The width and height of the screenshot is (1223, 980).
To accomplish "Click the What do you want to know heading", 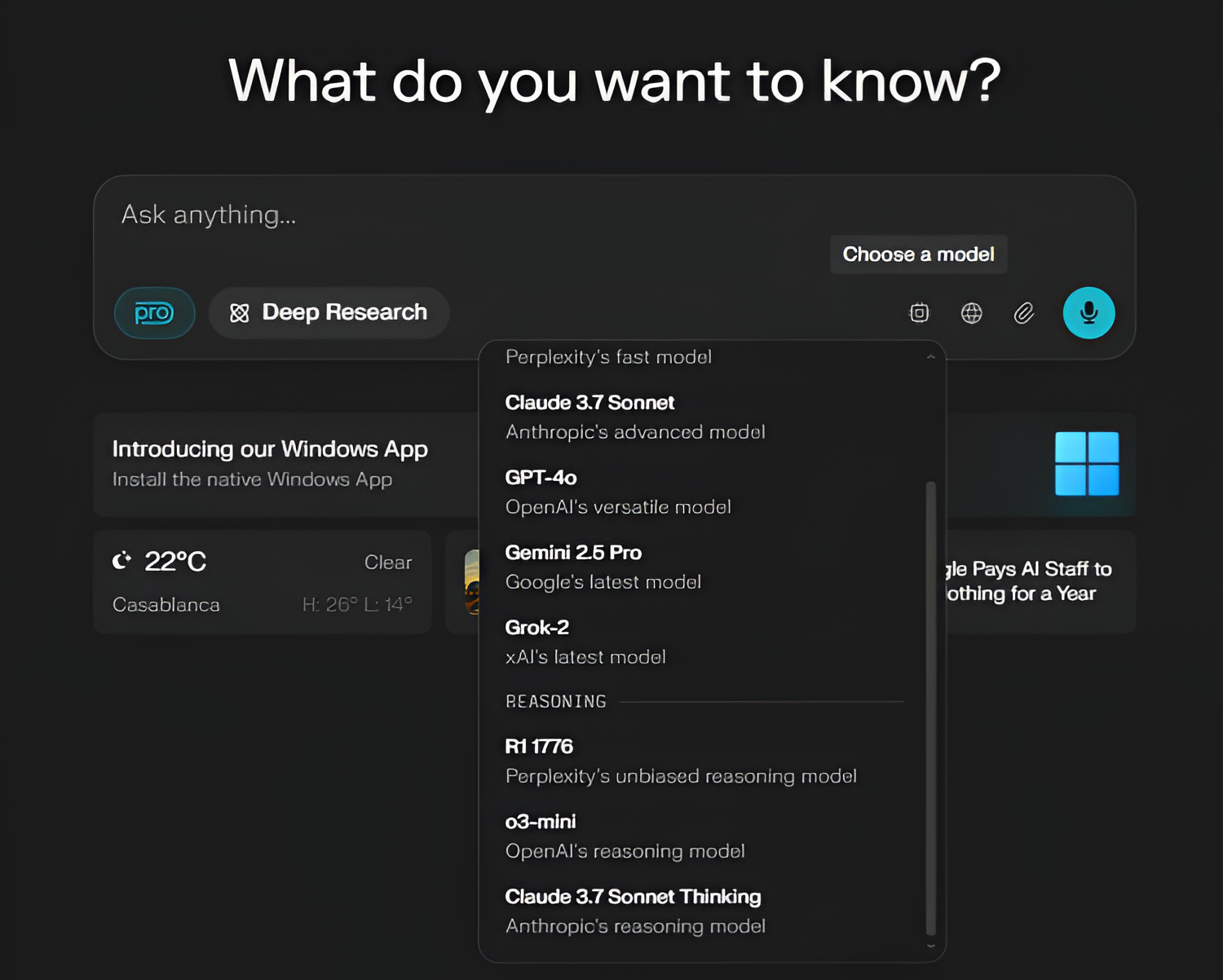I will pos(614,81).
